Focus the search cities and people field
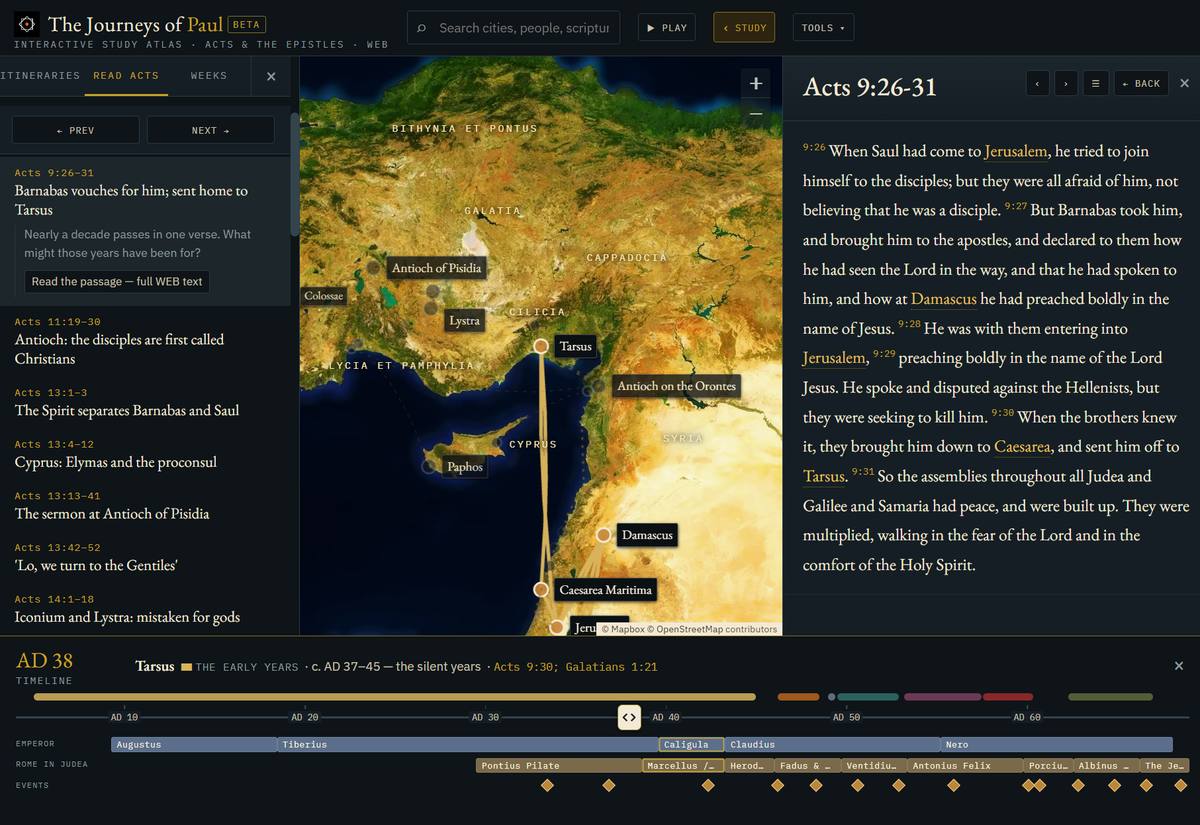The height and width of the screenshot is (825, 1200). 514,28
